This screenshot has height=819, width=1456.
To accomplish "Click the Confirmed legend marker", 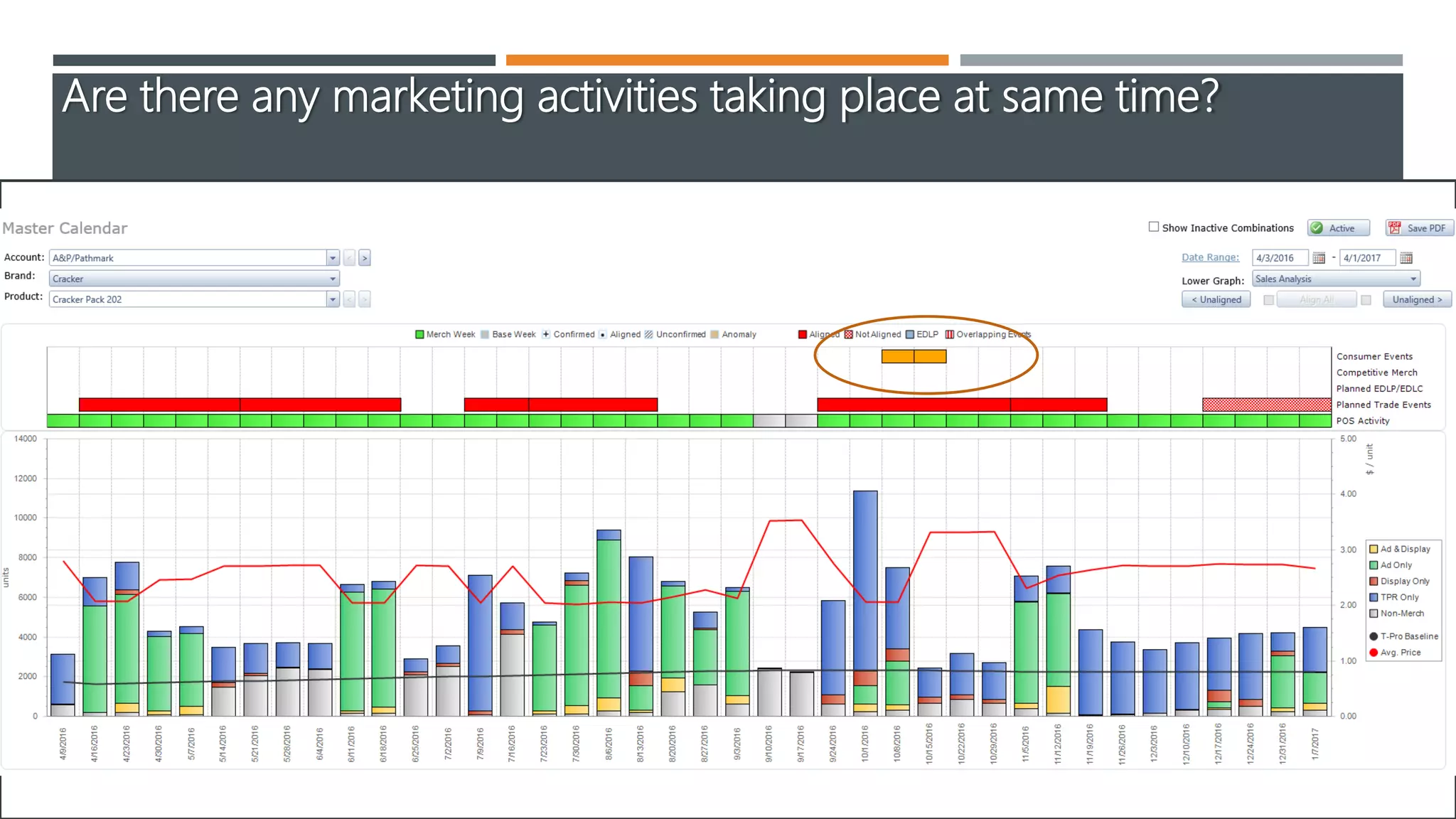I will coord(546,334).
